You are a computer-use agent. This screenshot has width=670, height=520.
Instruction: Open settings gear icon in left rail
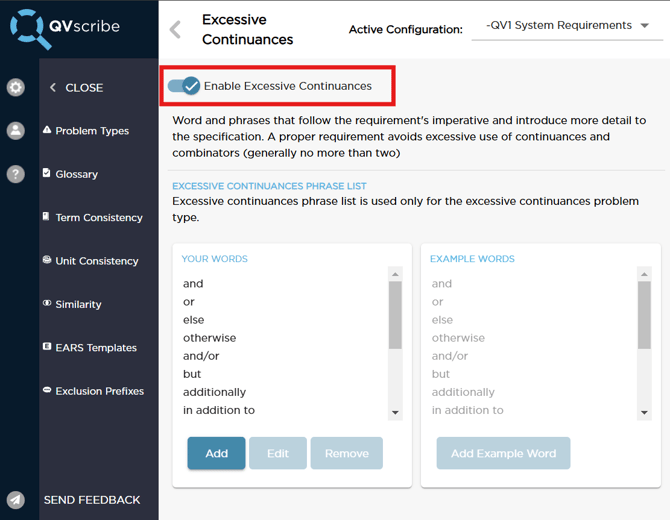(x=16, y=88)
